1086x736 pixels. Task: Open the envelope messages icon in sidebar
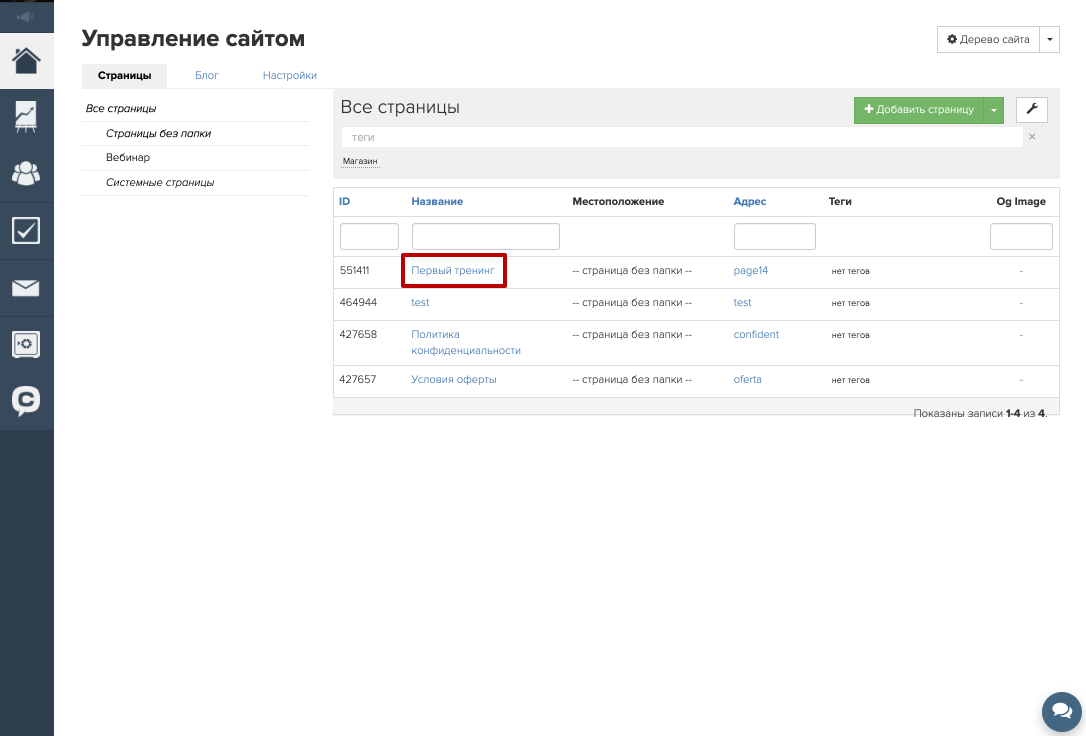[26, 288]
